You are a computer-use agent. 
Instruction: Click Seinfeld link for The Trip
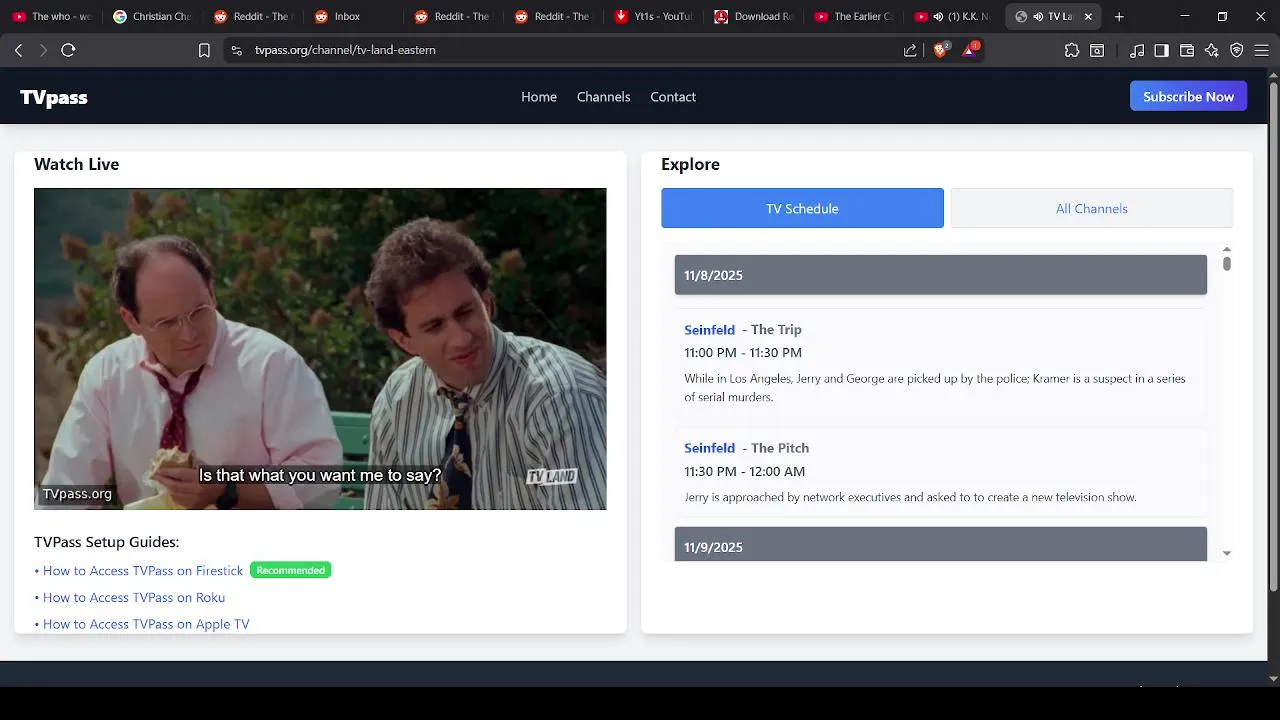click(709, 329)
